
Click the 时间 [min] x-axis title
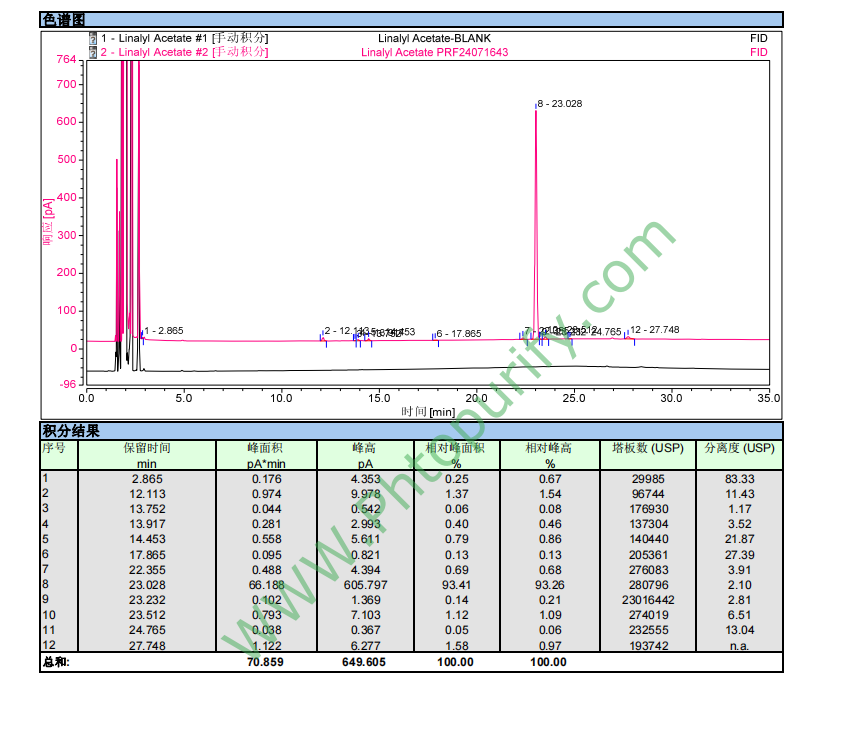click(428, 411)
